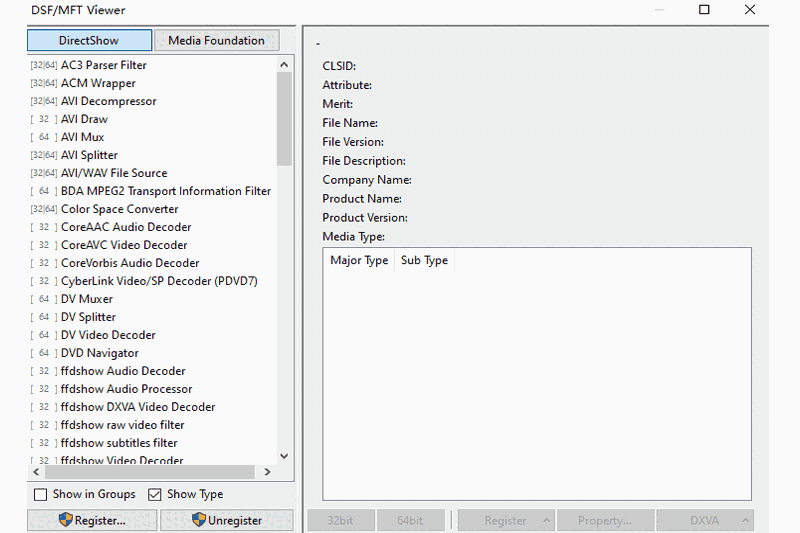This screenshot has width=800, height=533.
Task: Uncheck the Show Type checkbox
Action: (x=155, y=494)
